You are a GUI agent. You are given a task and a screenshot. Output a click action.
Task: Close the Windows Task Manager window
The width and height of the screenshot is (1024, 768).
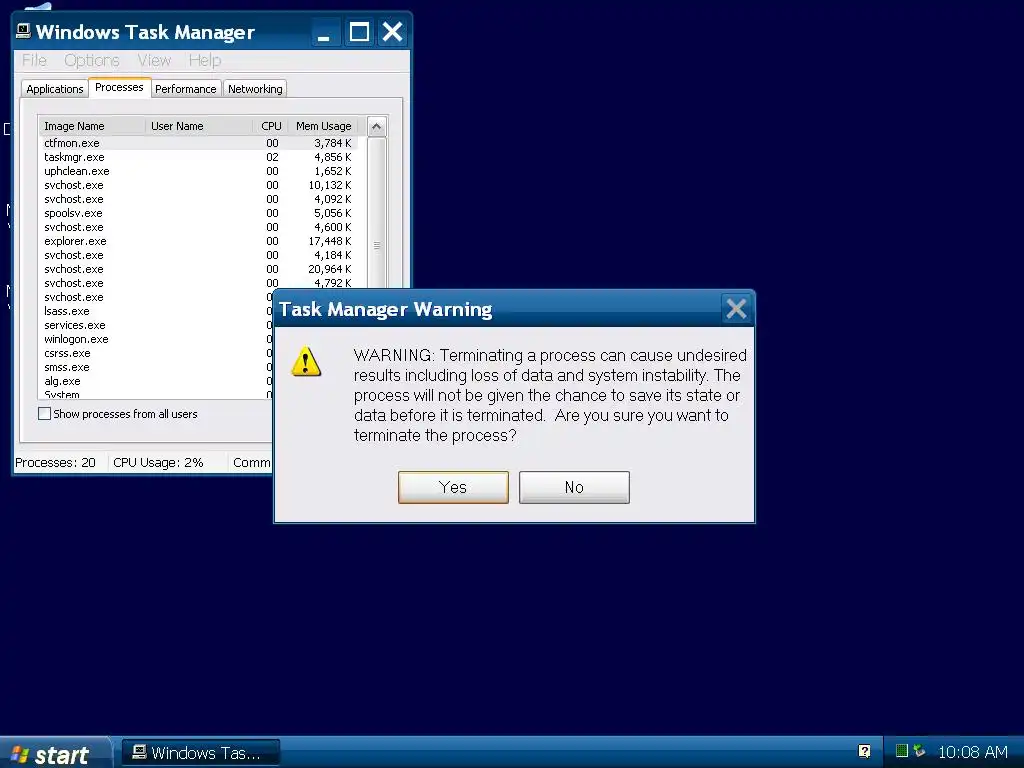392,32
